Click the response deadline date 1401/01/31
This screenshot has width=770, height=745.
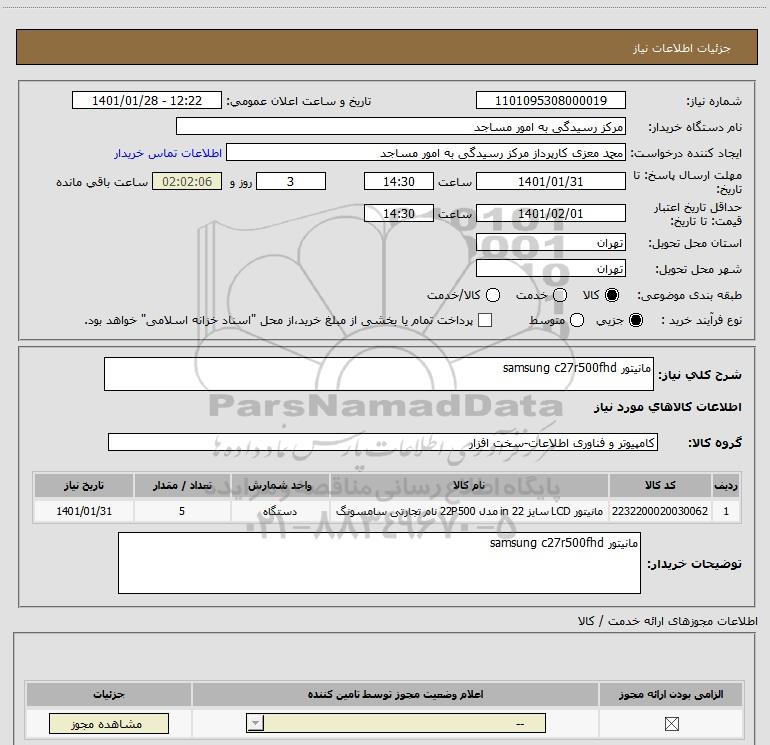pyautogui.click(x=550, y=181)
